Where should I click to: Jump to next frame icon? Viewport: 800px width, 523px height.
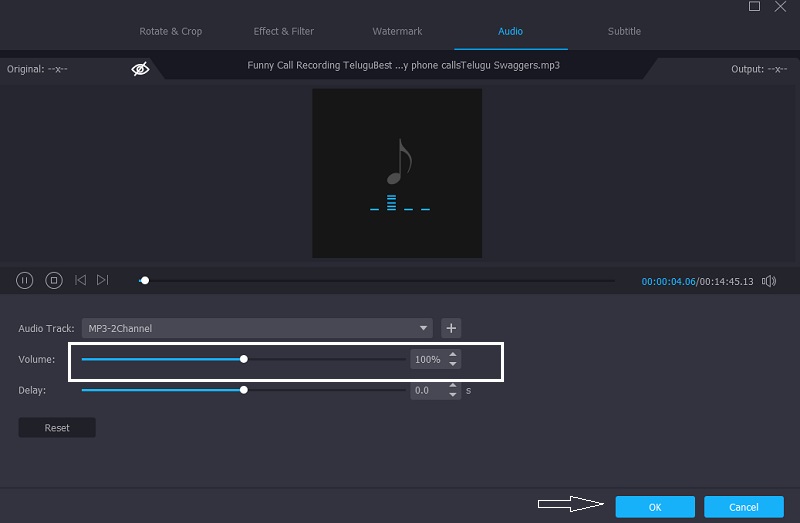point(103,280)
